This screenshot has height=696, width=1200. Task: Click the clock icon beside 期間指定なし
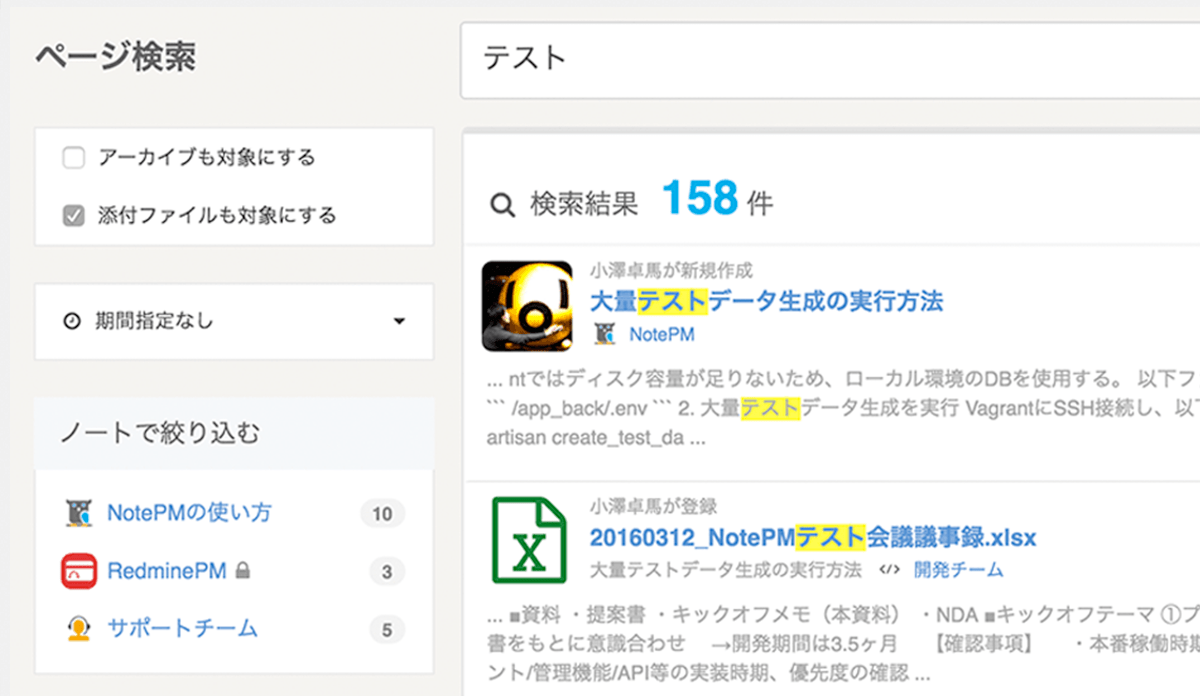72,322
